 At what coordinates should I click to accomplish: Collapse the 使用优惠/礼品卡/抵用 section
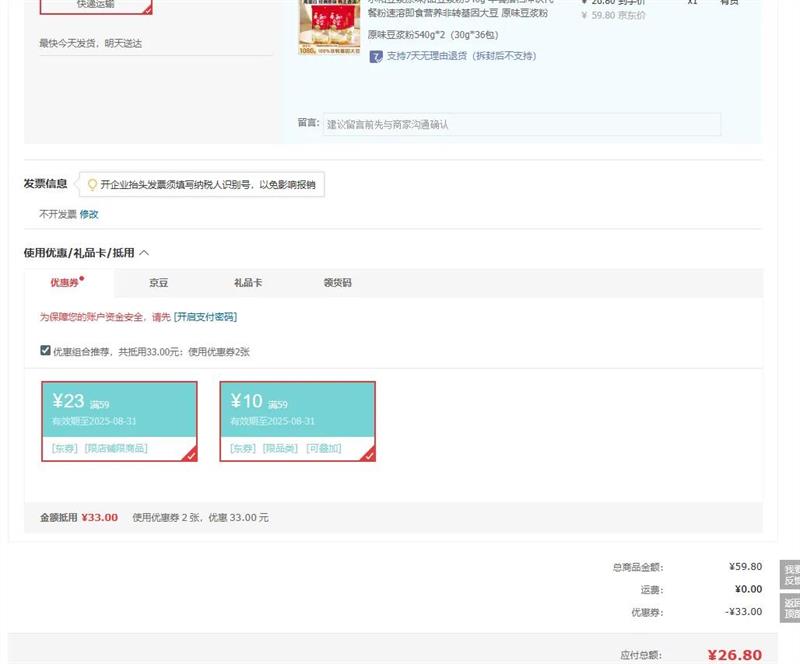click(144, 253)
